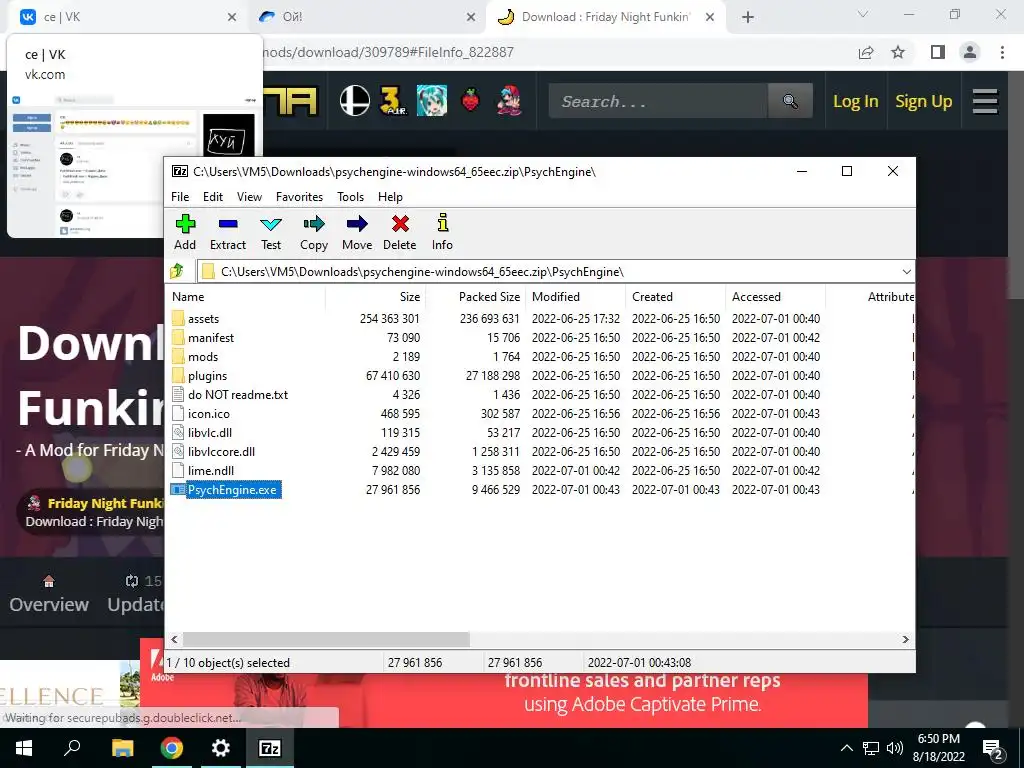The width and height of the screenshot is (1024, 768).
Task: Click the search magnifier on GameBanana
Action: click(790, 101)
